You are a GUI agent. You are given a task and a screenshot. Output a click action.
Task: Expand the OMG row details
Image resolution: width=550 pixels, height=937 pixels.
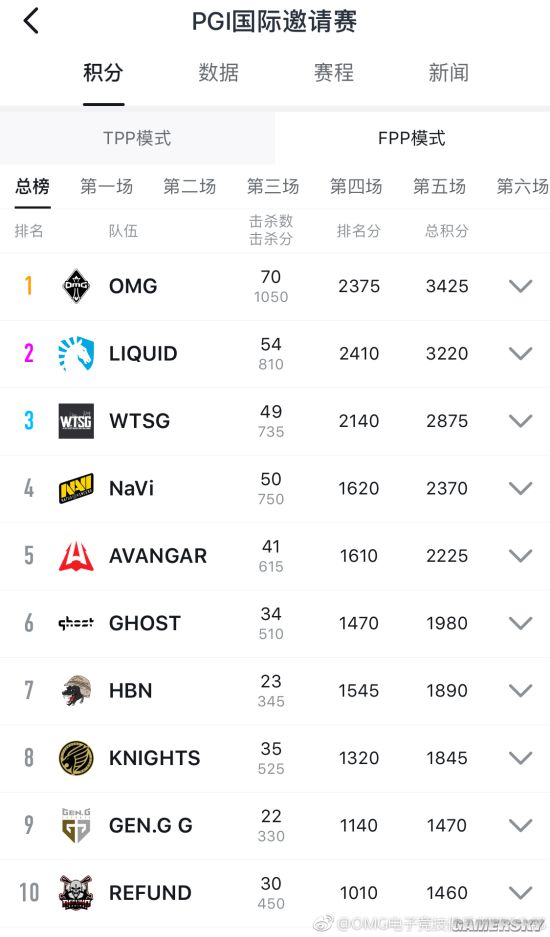coord(521,286)
